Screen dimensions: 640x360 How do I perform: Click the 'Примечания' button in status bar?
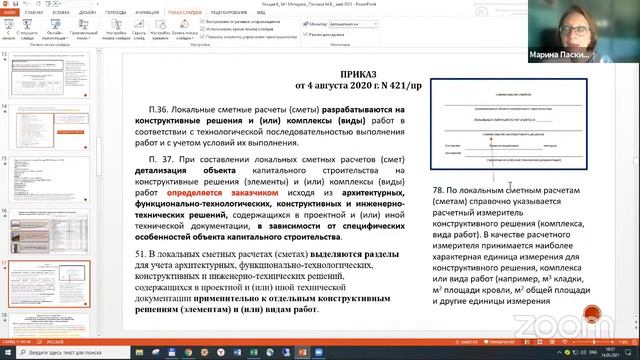click(499, 342)
